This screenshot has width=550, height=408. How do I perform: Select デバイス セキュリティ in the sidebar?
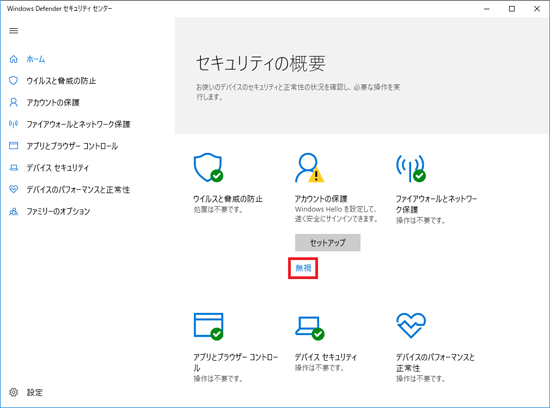58,168
